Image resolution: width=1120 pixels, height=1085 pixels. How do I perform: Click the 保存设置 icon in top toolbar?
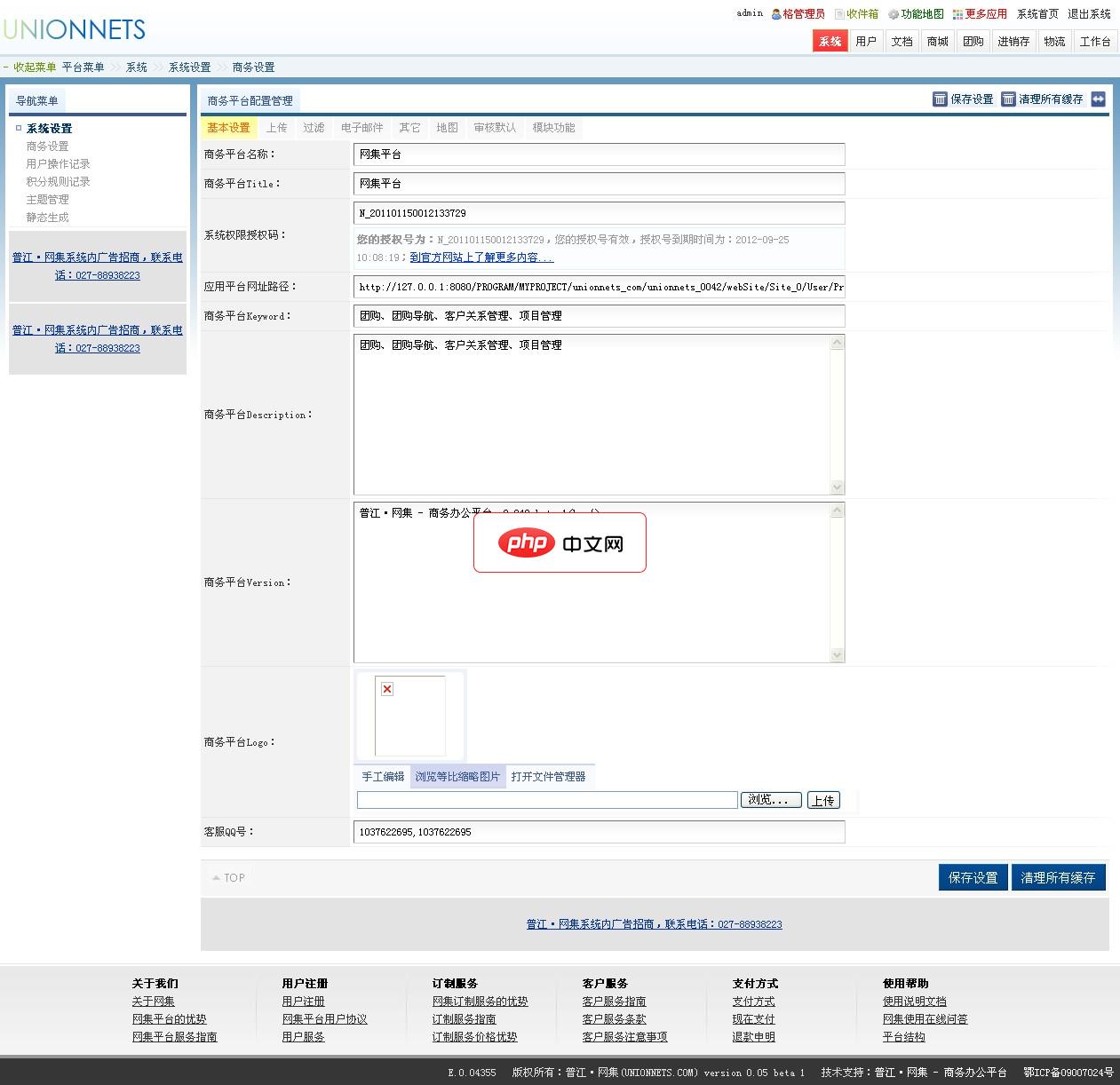click(x=940, y=99)
